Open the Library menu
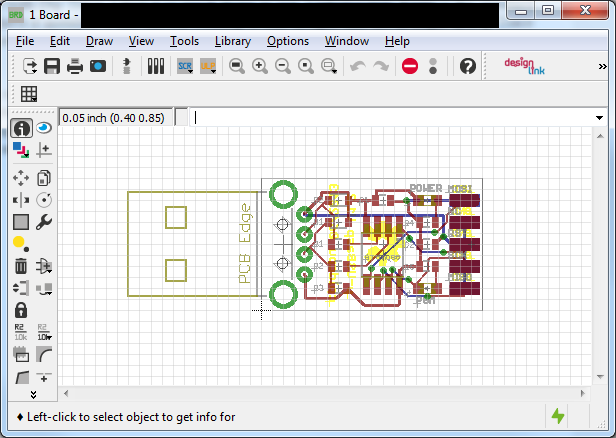 233,41
